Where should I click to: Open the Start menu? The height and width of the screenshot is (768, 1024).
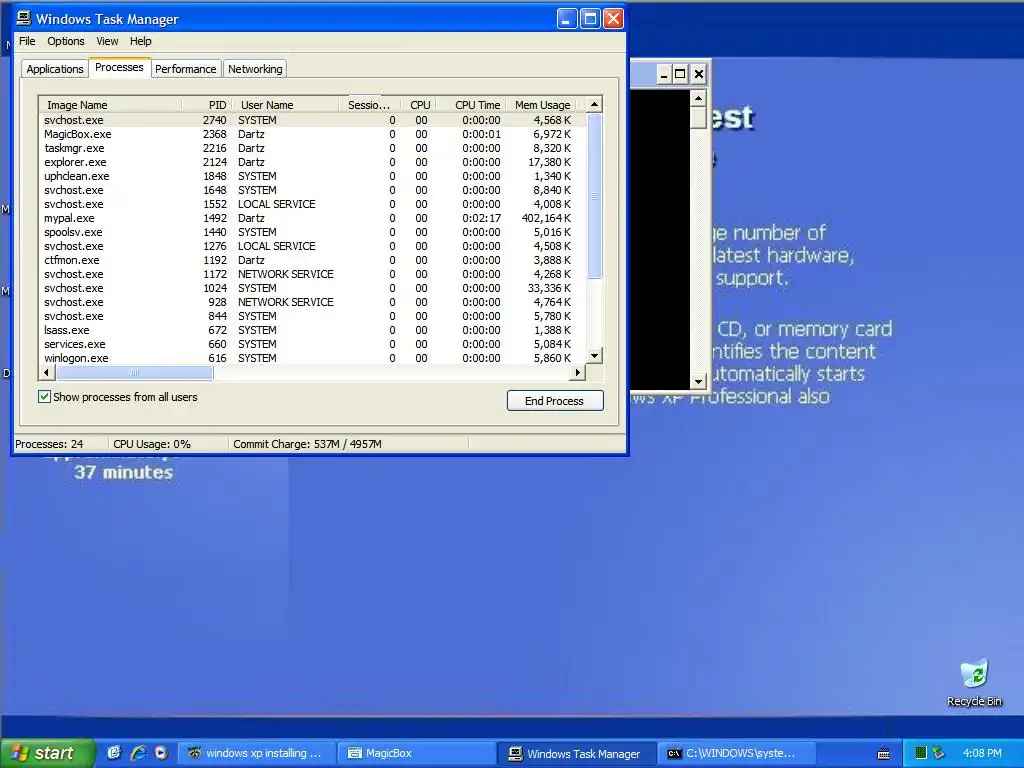coord(47,753)
